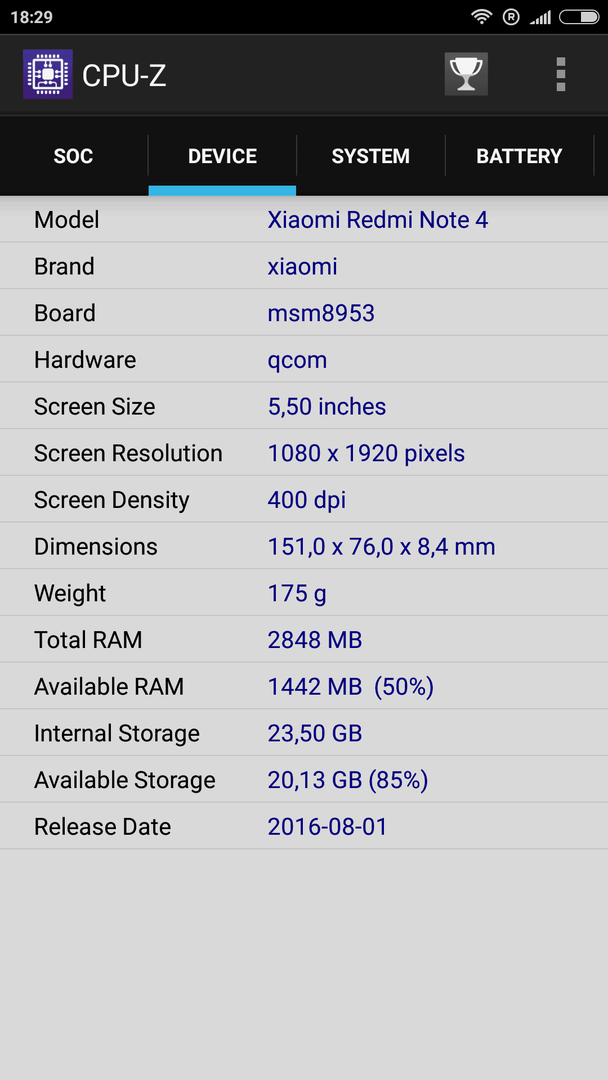Switch to the SYSTEM tab
608x1080 pixels.
pos(370,156)
